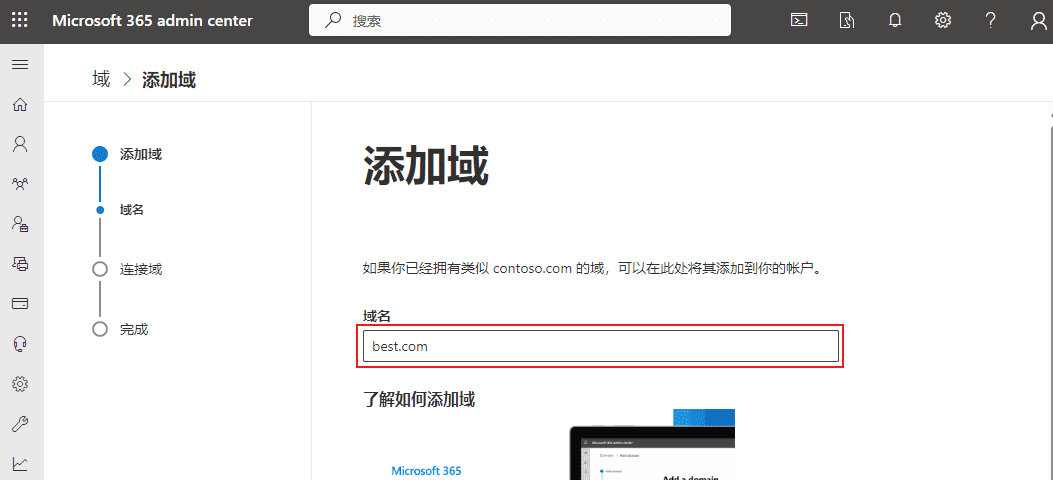Click the search magnifier icon
The image size is (1053, 480).
333,20
